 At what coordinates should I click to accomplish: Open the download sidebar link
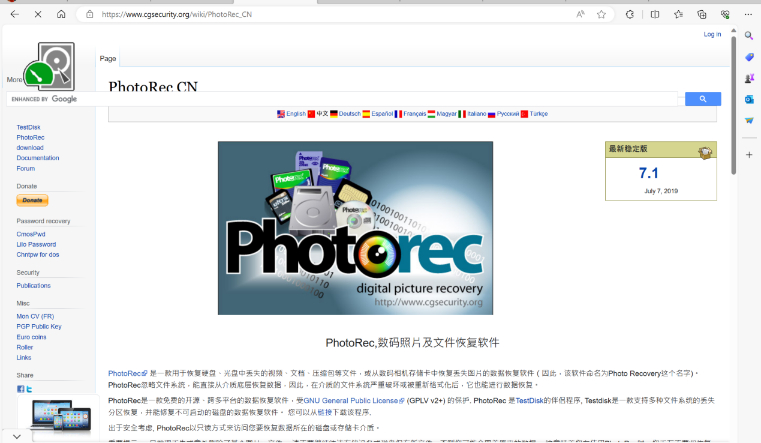tap(30, 148)
